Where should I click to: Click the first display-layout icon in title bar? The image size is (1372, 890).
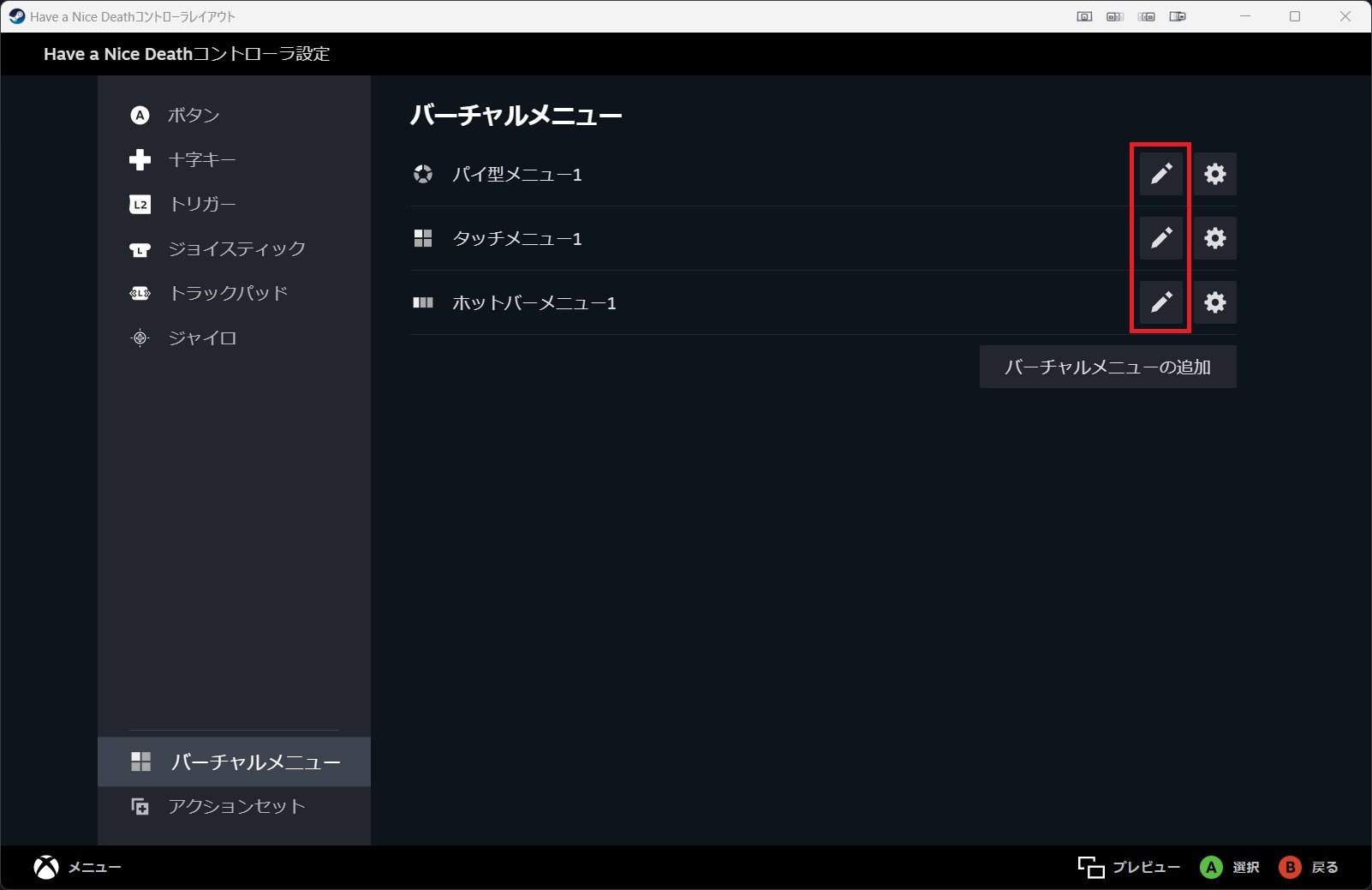[x=1084, y=16]
